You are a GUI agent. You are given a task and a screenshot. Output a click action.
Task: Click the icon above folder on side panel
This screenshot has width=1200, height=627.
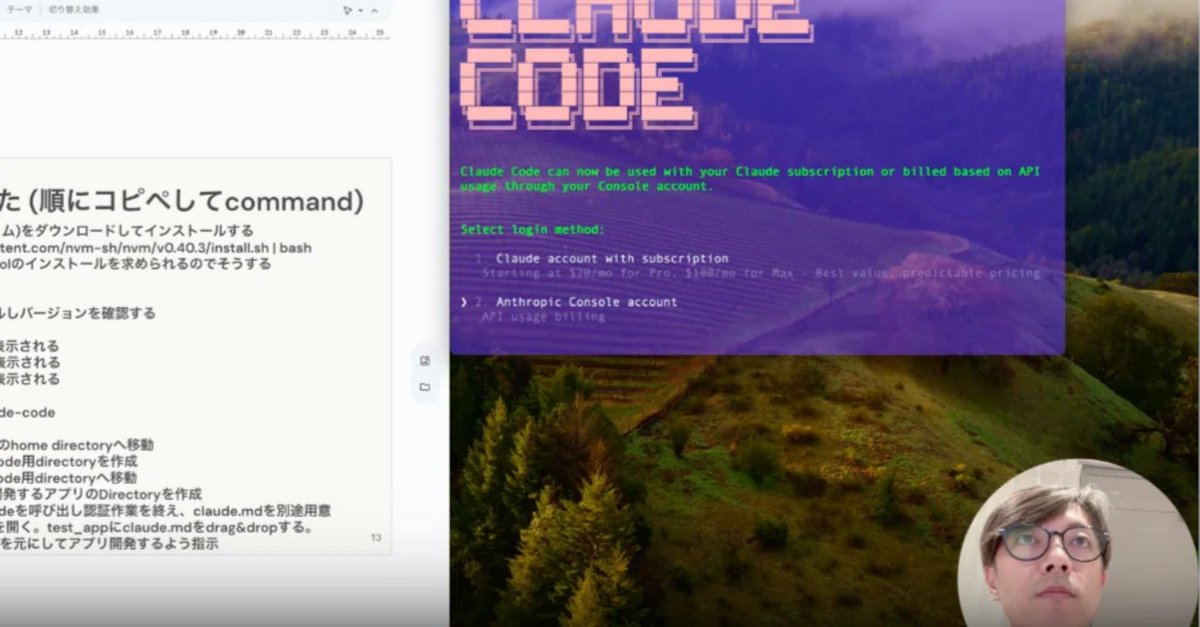click(425, 360)
